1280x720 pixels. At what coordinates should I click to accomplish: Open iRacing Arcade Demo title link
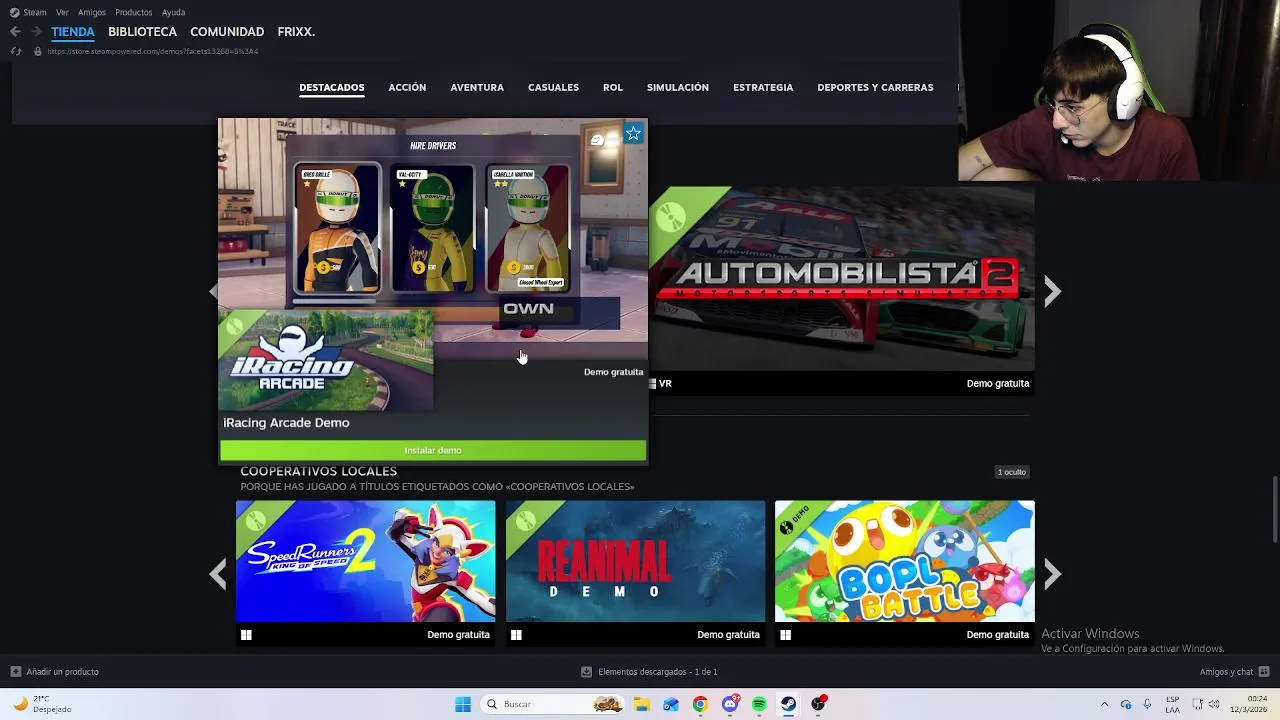286,422
